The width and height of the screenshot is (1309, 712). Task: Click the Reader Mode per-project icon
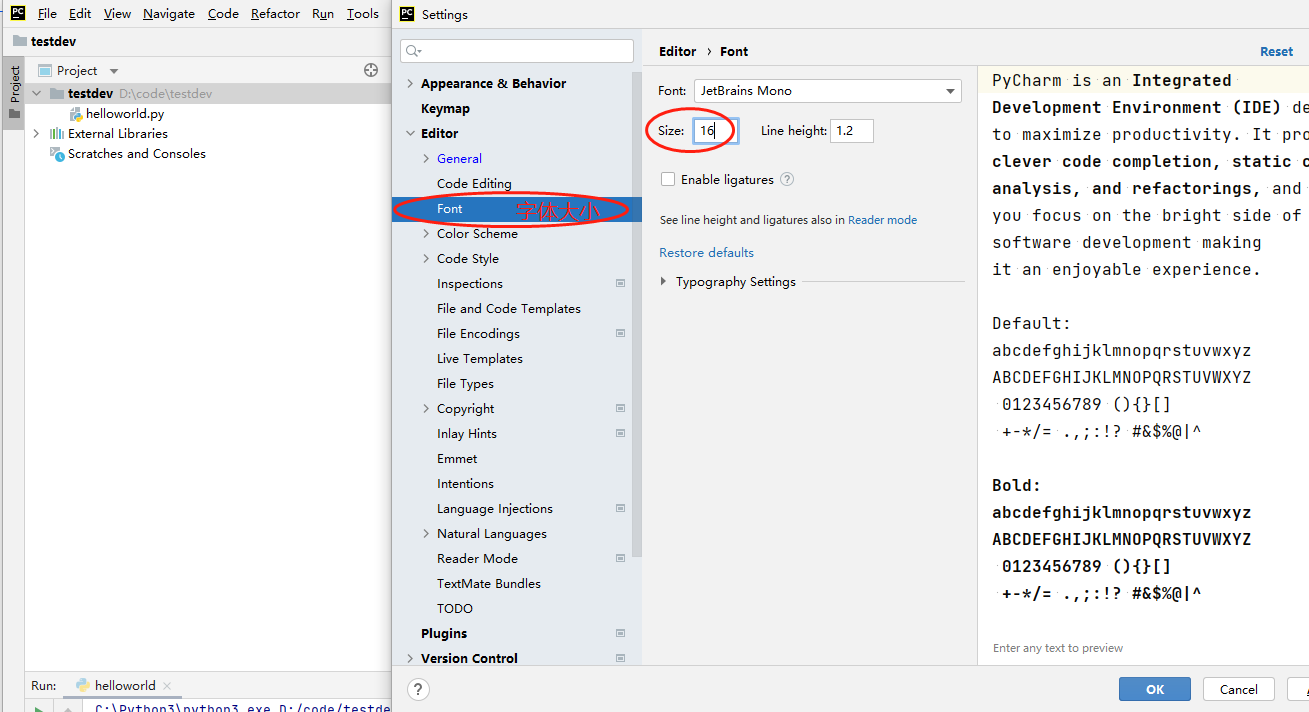tap(620, 559)
